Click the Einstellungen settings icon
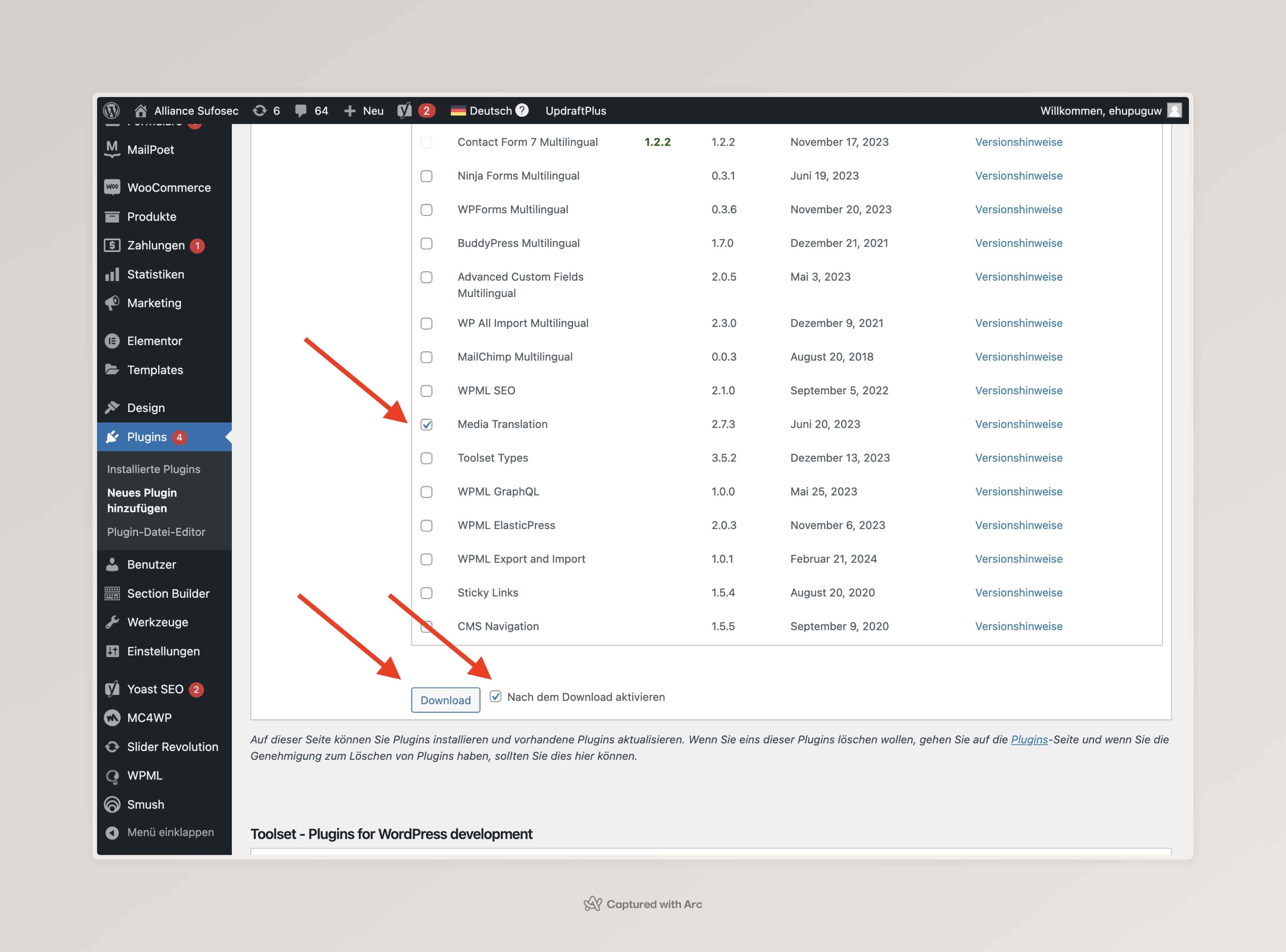Screen dimensions: 1286x952 point(112,651)
